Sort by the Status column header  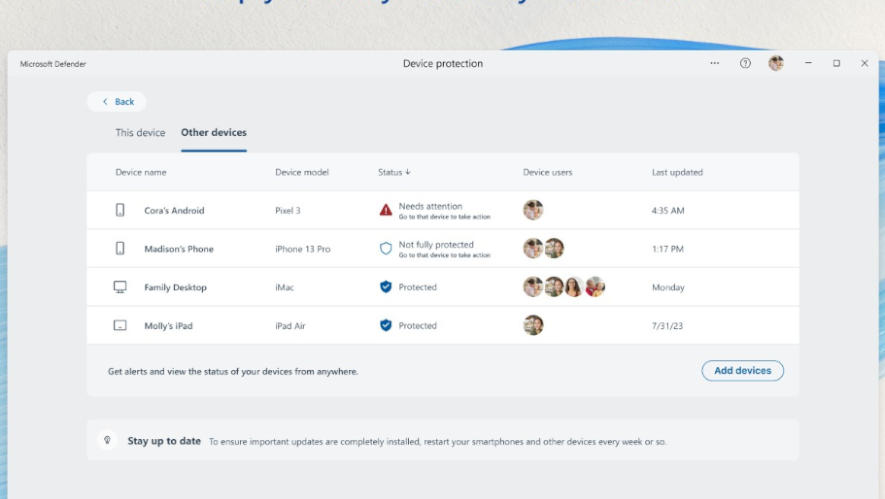point(394,172)
